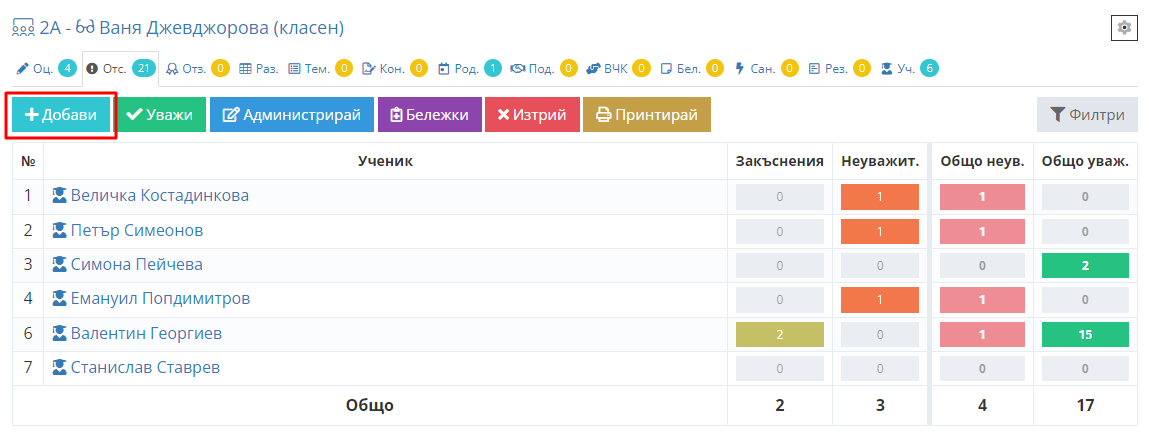Click student icon next to Величка Костадинкова
The height and width of the screenshot is (437, 1149).
pyautogui.click(x=59, y=196)
